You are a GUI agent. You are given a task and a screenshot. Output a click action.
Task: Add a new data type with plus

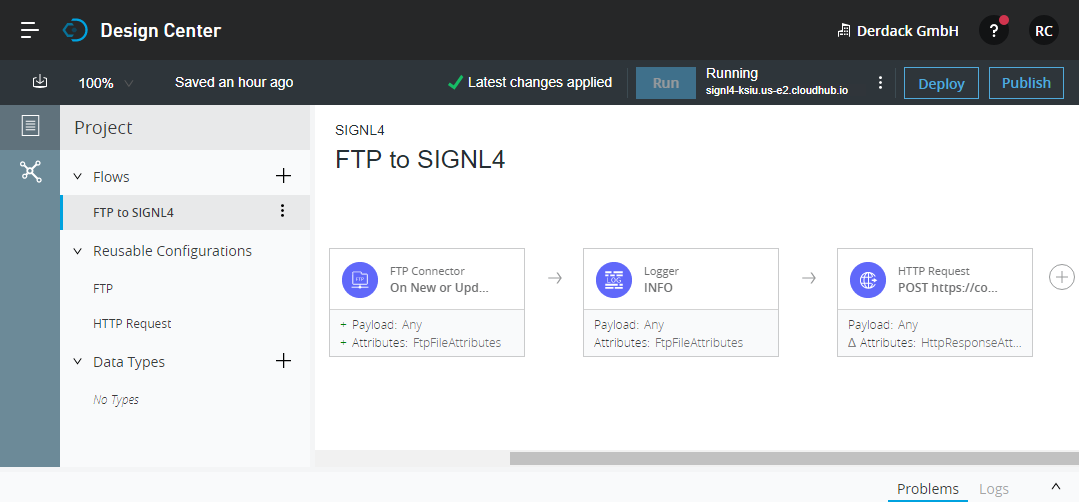(283, 361)
